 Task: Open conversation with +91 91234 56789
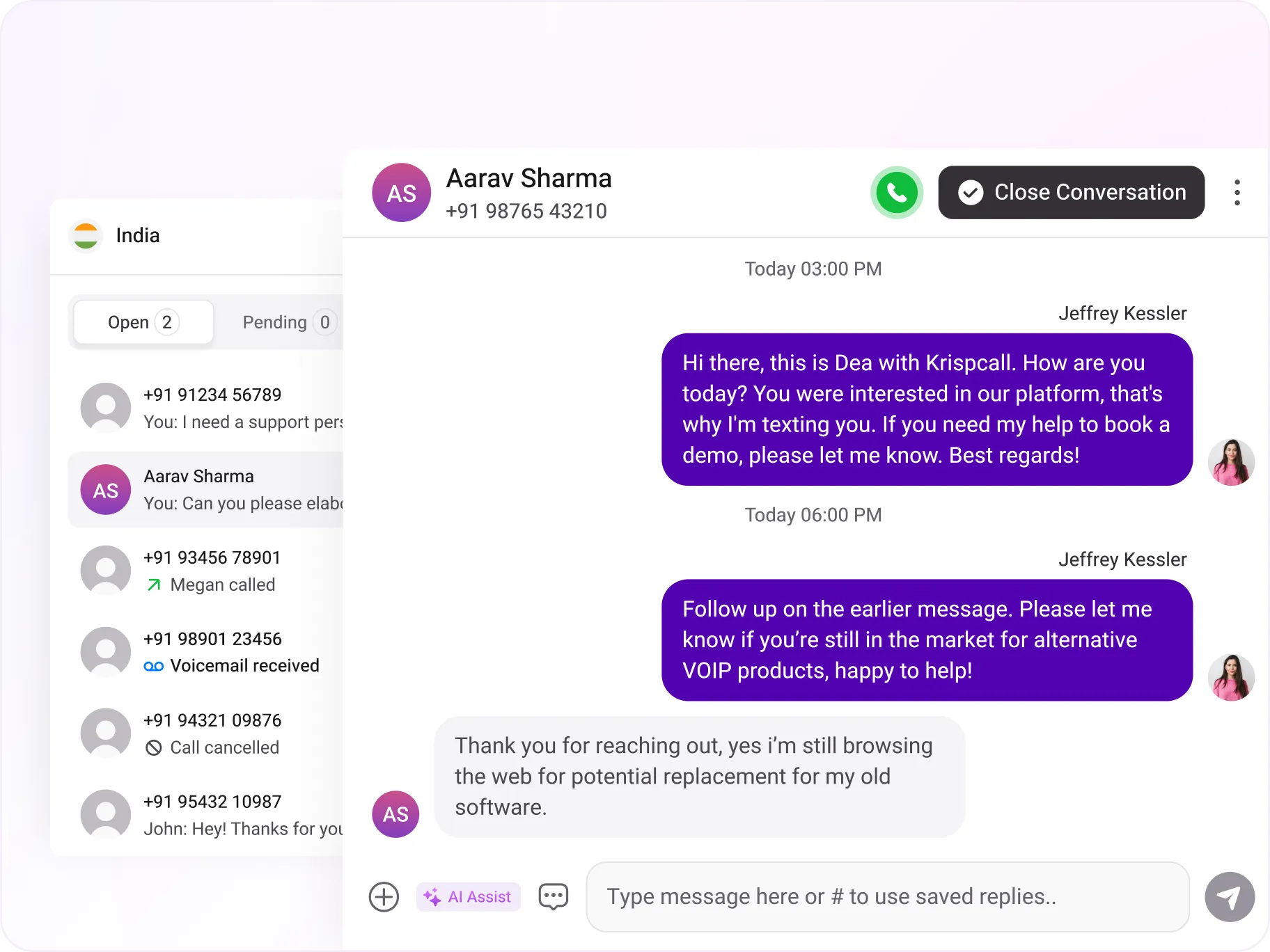point(205,408)
